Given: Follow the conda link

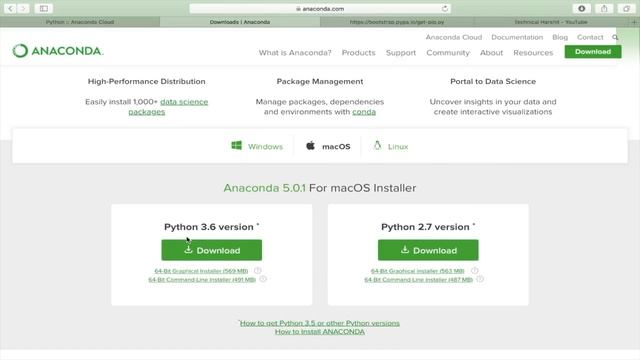Looking at the screenshot, I should click(x=364, y=112).
